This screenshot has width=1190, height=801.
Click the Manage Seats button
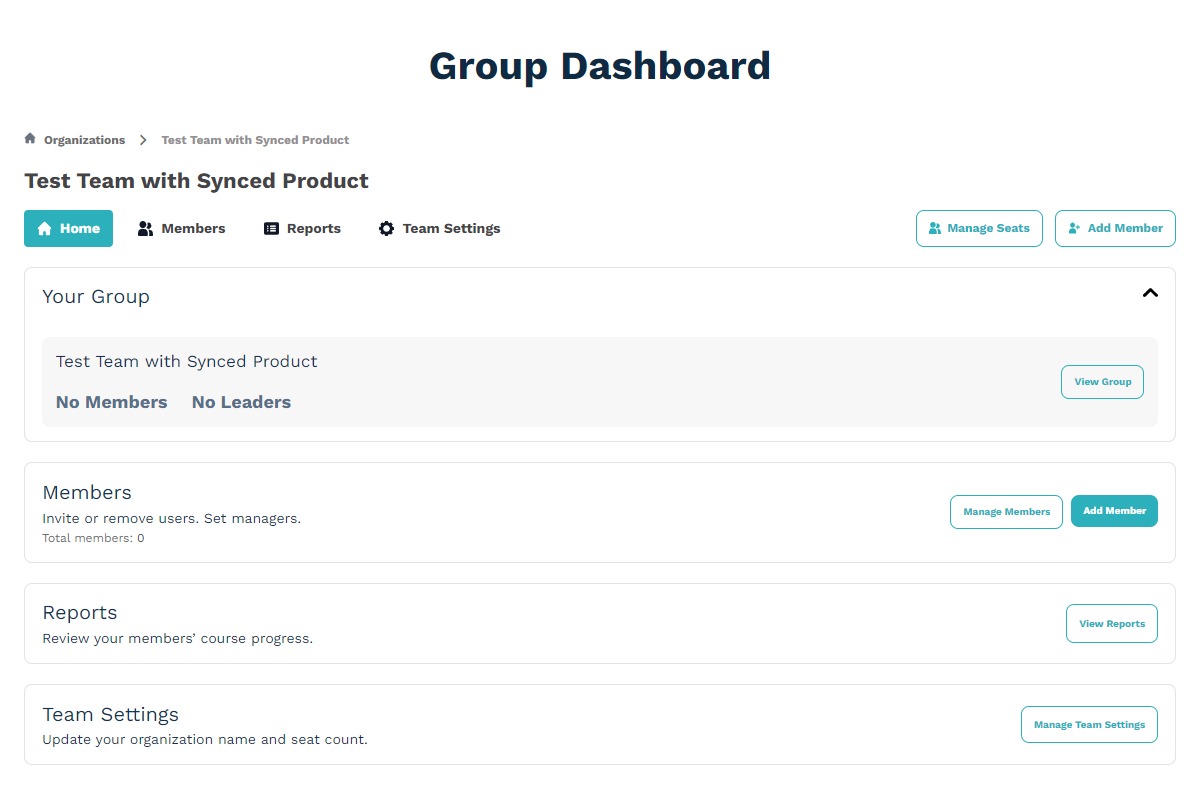tap(979, 228)
